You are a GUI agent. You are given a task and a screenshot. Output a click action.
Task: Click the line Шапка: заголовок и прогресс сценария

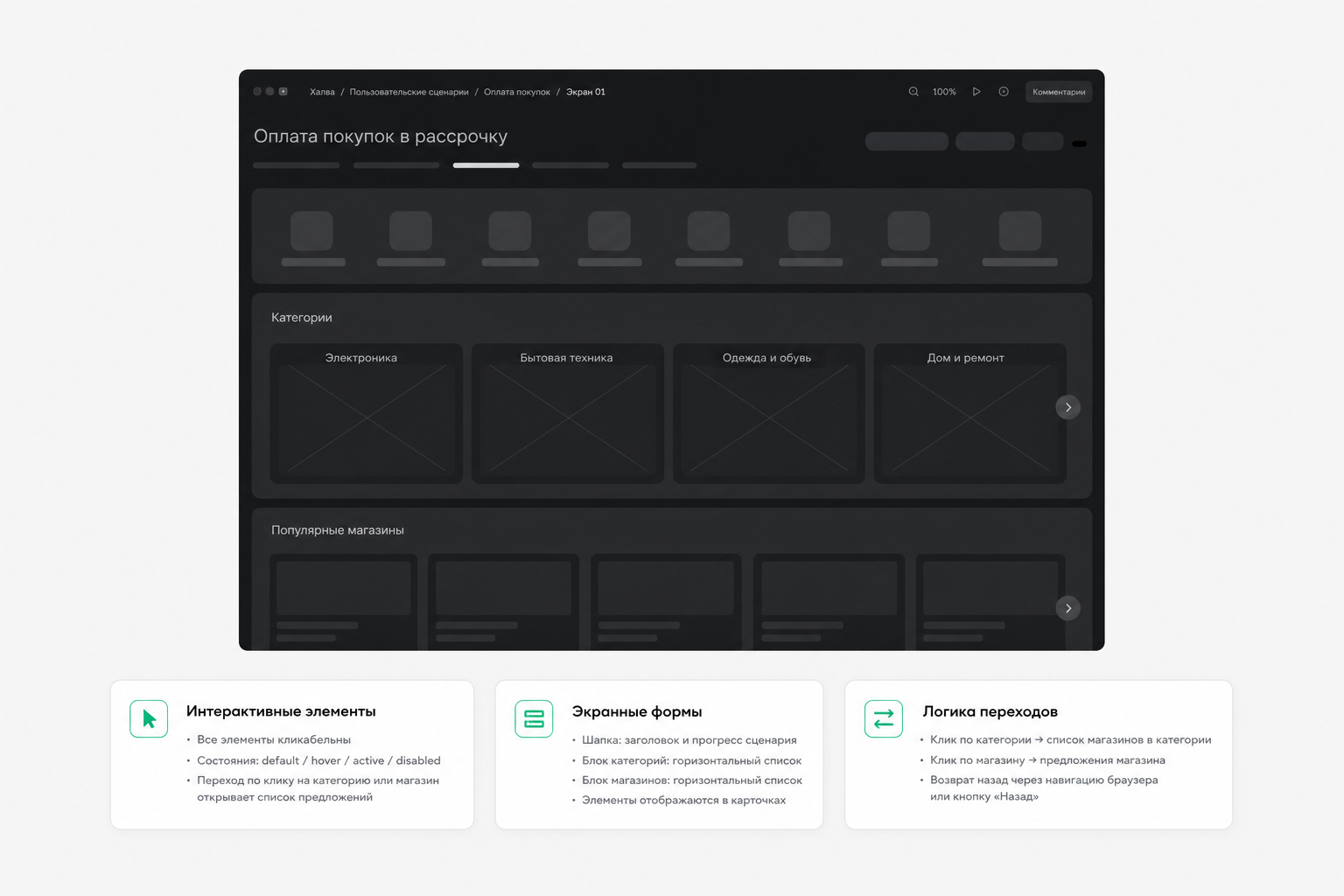click(x=689, y=740)
